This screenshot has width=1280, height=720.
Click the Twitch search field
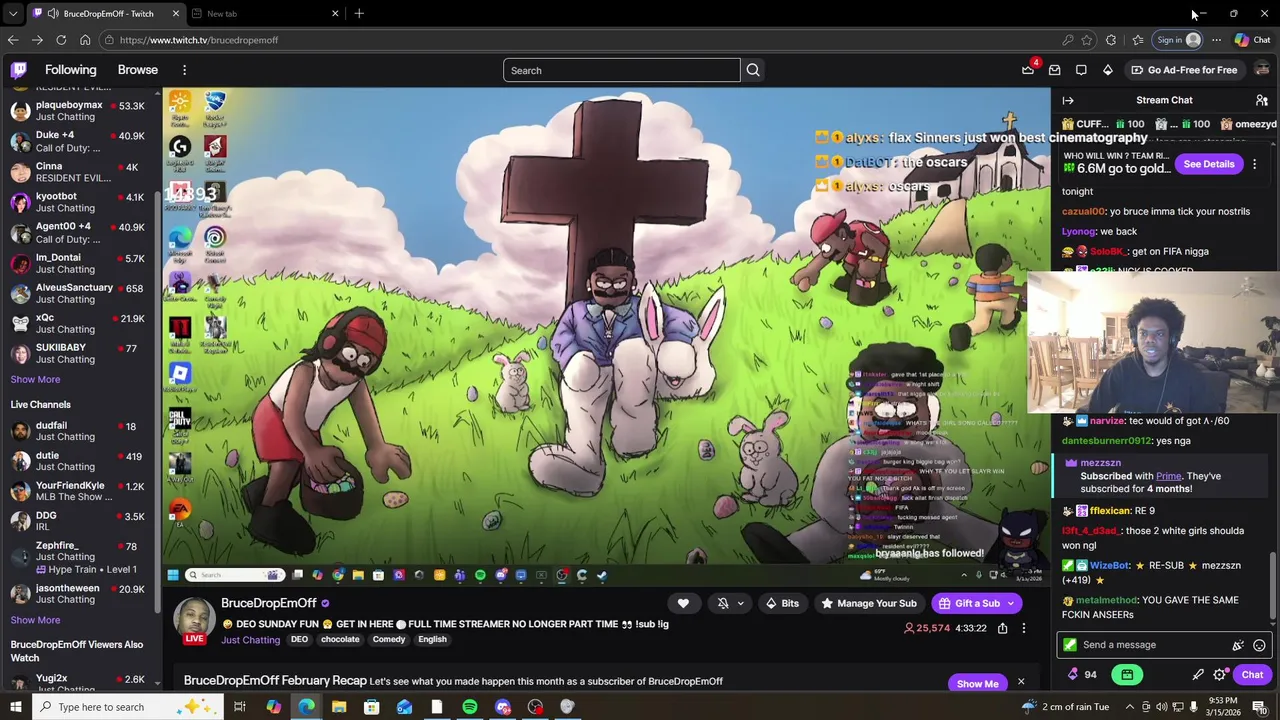[x=622, y=70]
